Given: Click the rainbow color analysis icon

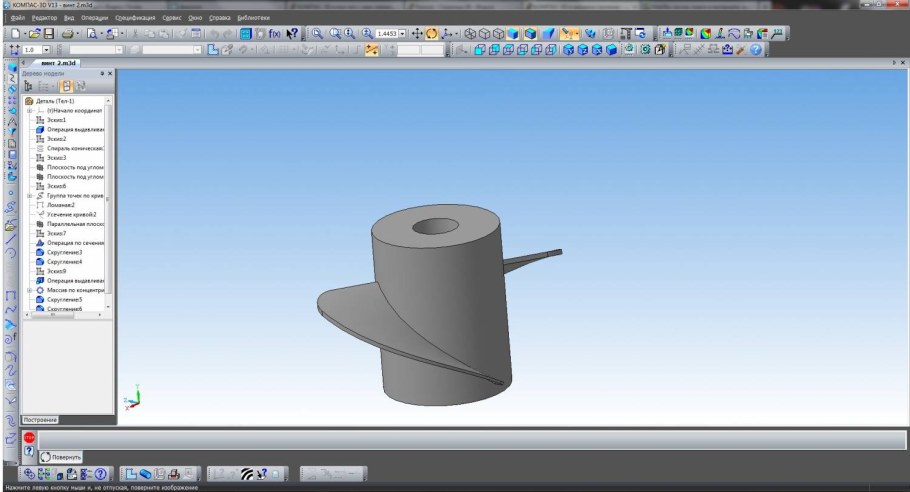Looking at the screenshot, I should 706,34.
